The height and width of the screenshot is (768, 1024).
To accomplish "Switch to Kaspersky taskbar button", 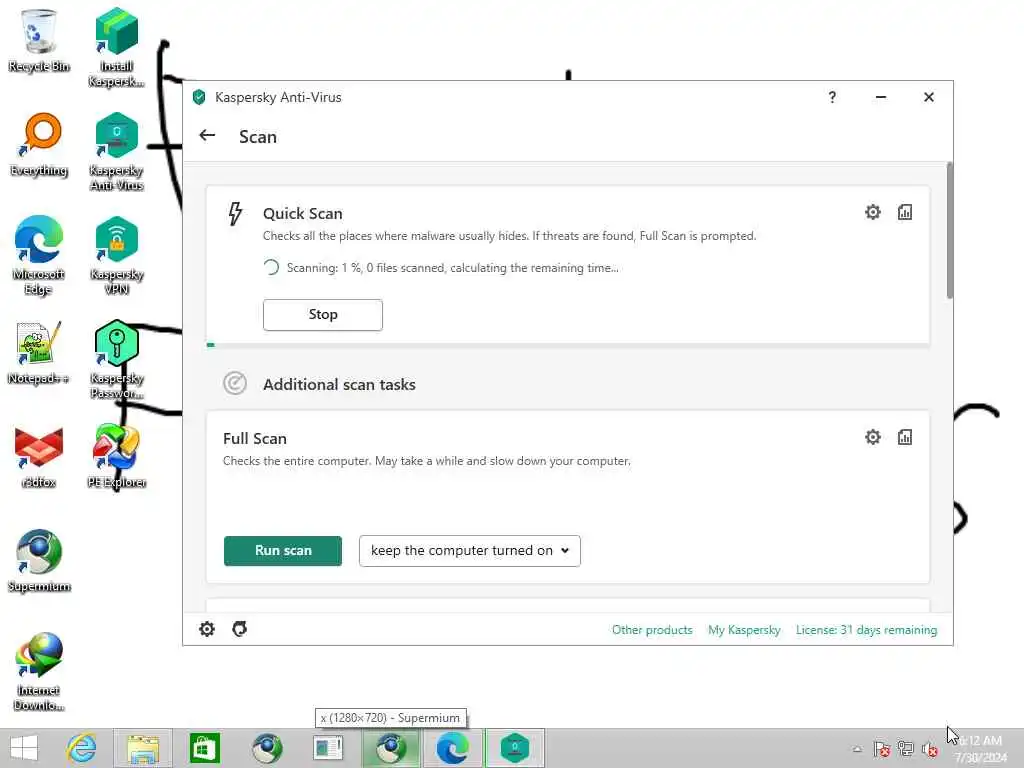I will click(515, 748).
